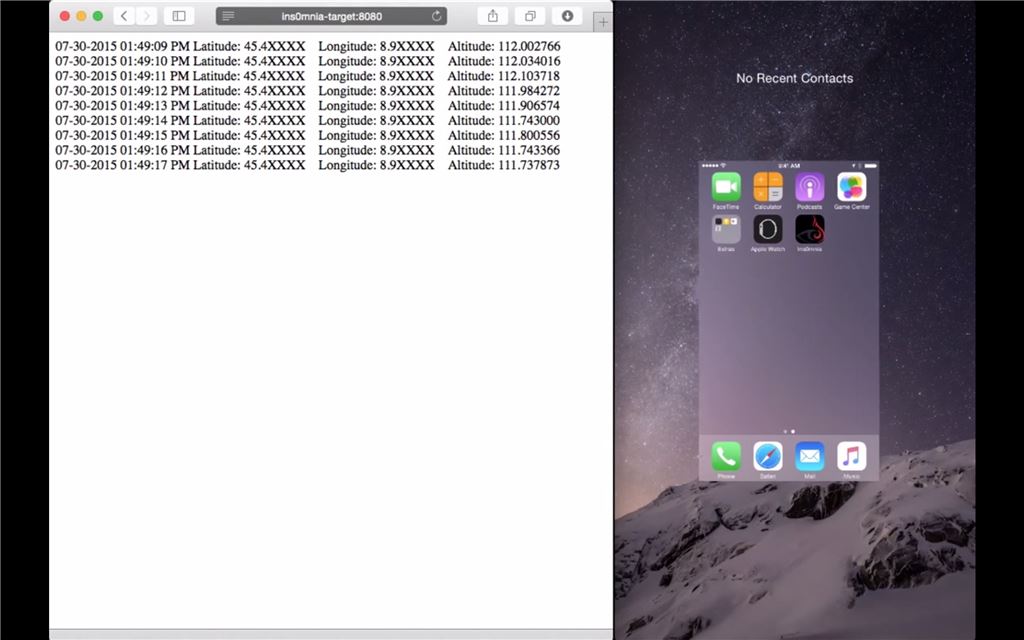Click the Safari back button
The height and width of the screenshot is (640, 1024).
124,16
